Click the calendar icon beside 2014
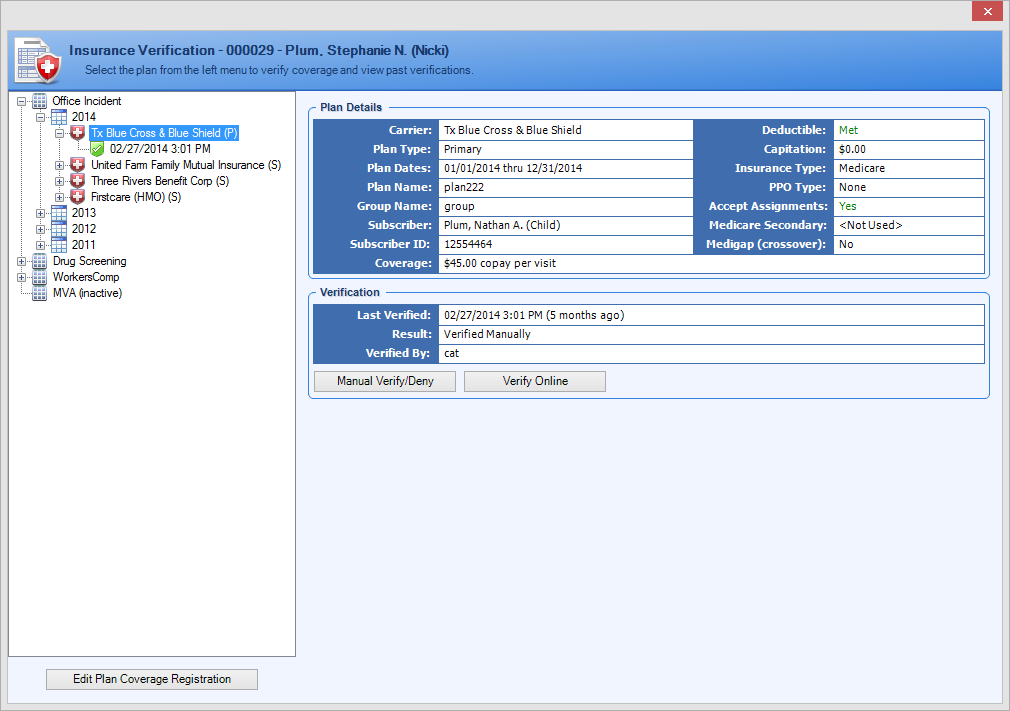 [x=59, y=117]
